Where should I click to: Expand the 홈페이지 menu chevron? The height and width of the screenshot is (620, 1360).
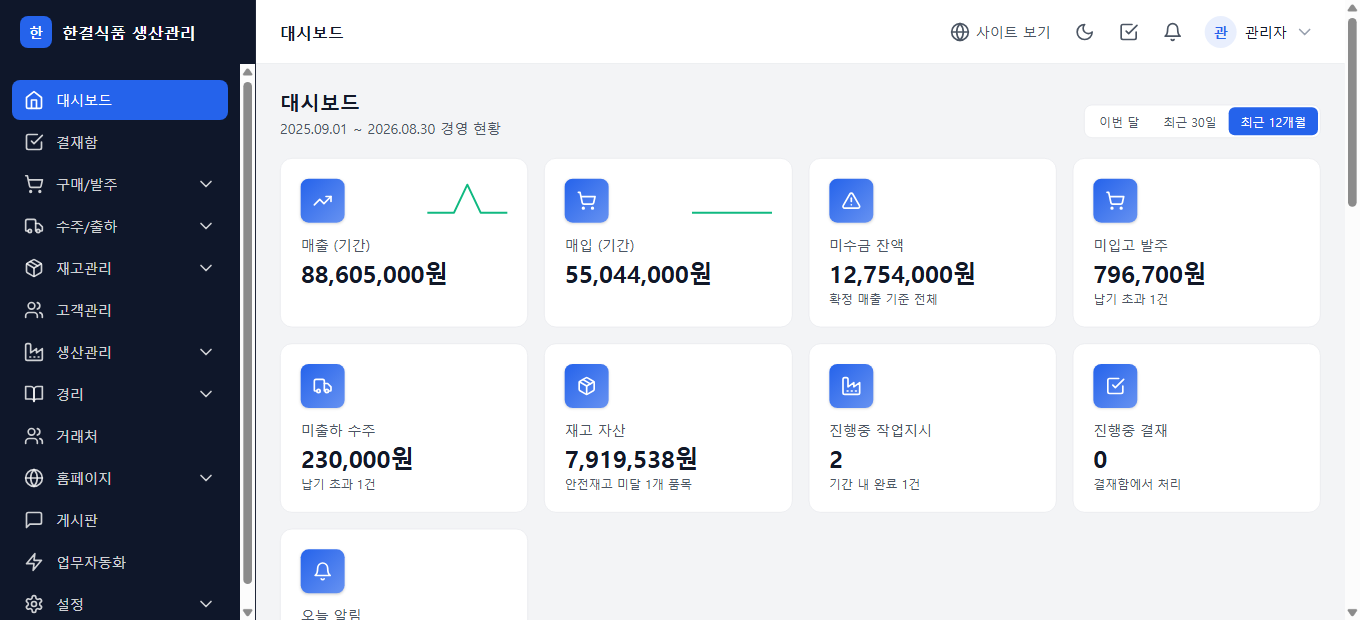pyautogui.click(x=206, y=478)
